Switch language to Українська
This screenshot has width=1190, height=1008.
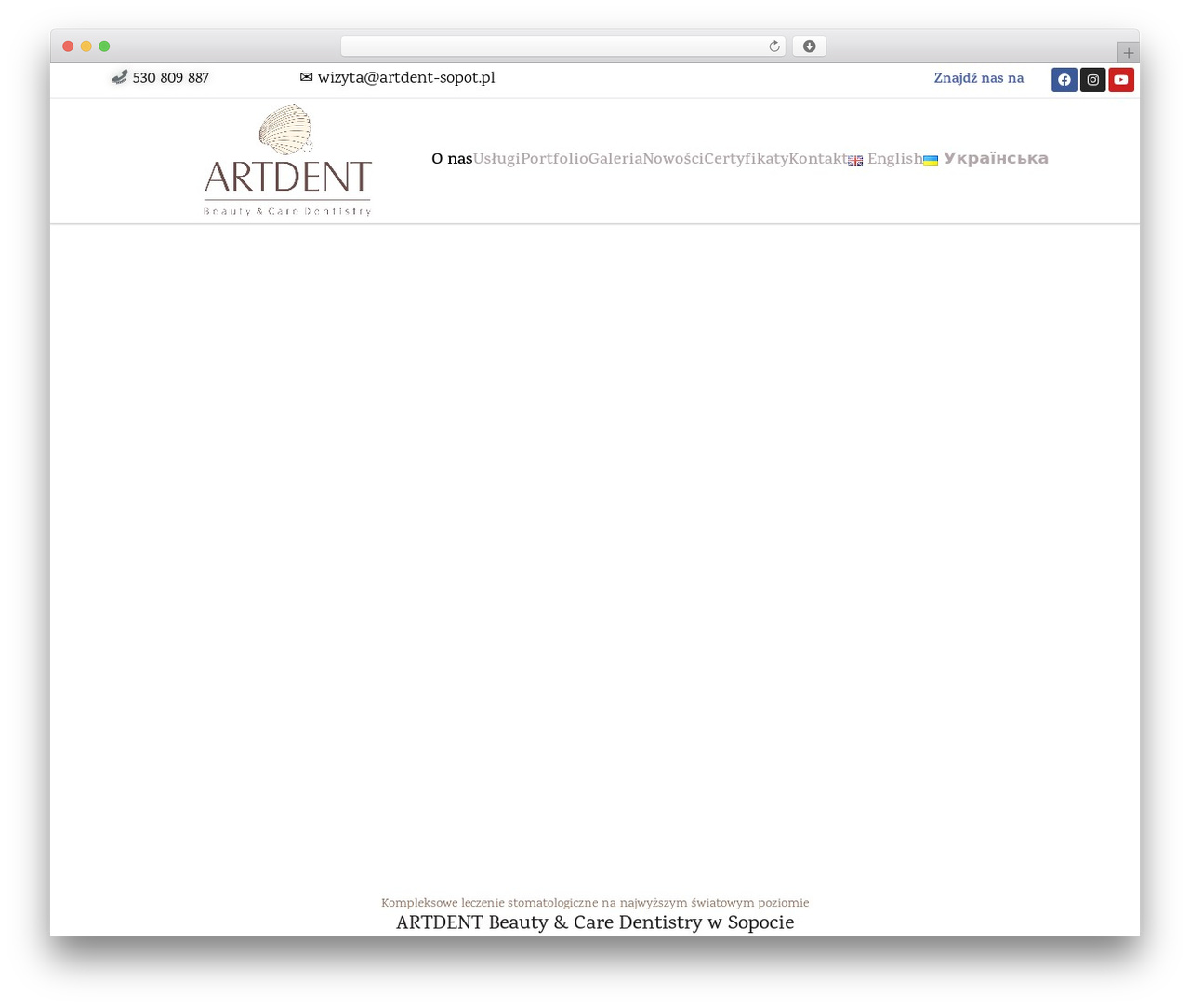pos(996,159)
